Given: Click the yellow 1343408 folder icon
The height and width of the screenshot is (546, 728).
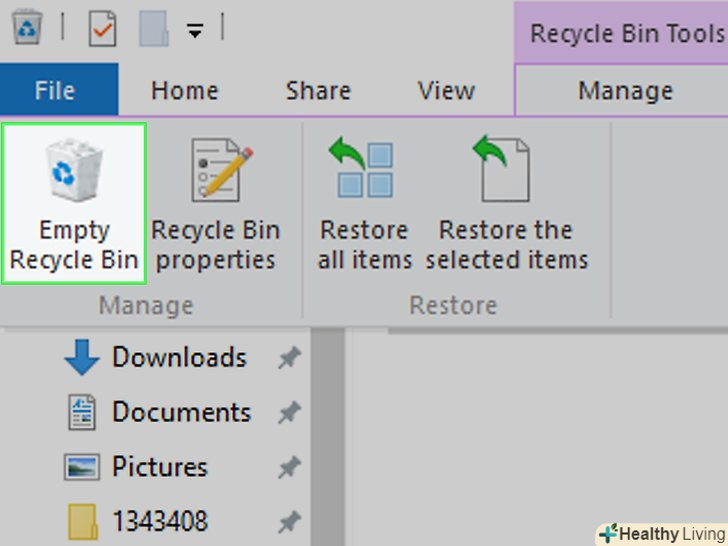Looking at the screenshot, I should 83,522.
